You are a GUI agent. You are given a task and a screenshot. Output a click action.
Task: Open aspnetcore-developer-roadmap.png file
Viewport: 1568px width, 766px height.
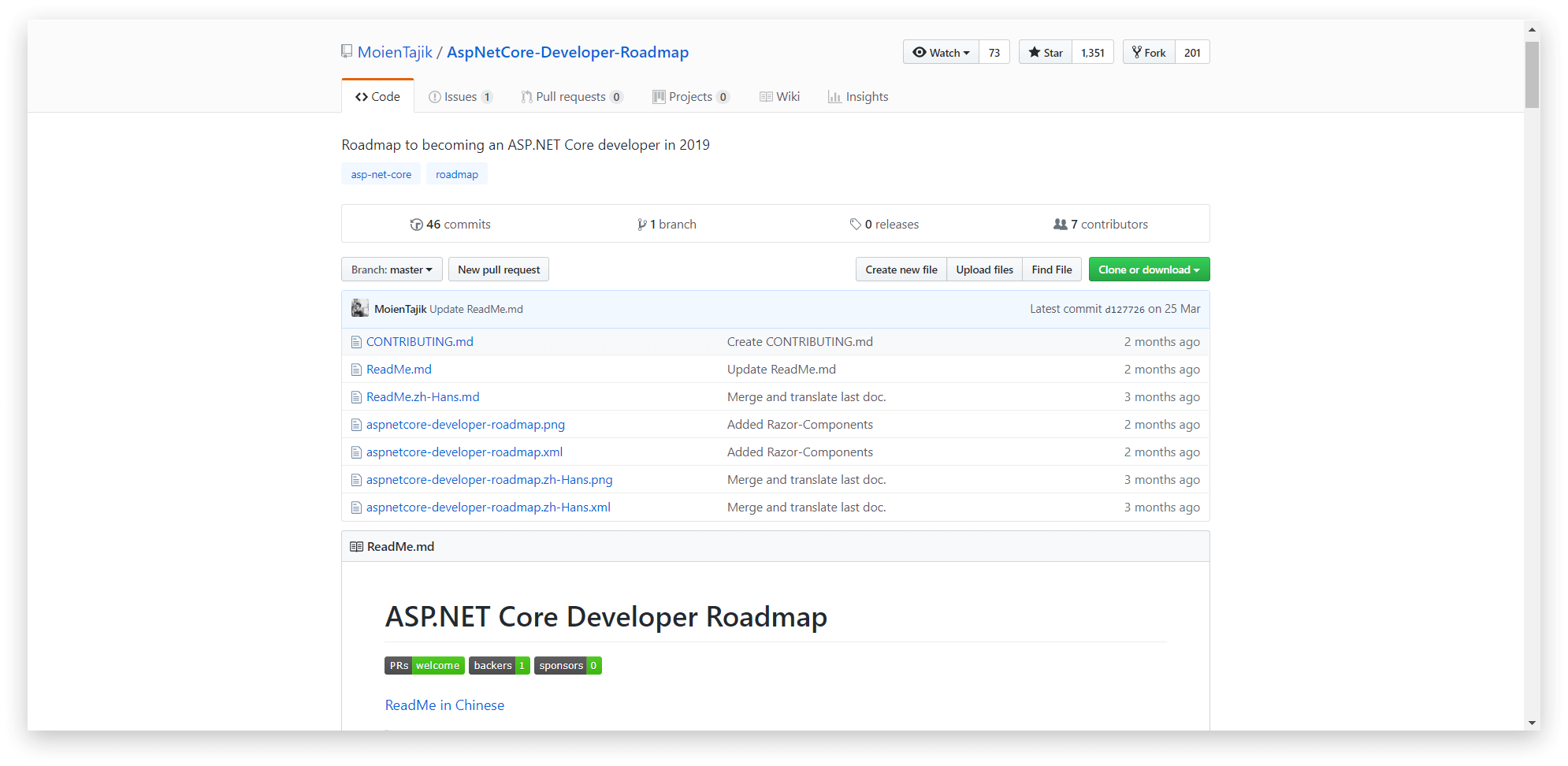465,425
